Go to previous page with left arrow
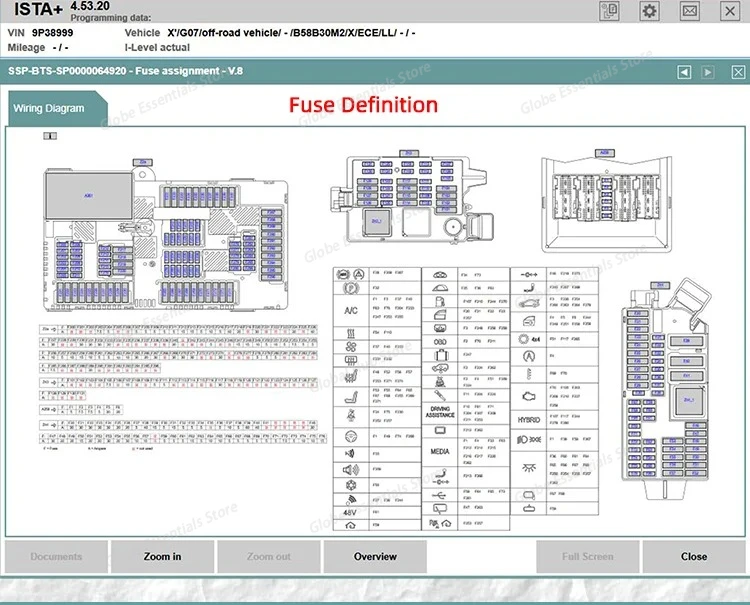Image resolution: width=750 pixels, height=605 pixels. 684,72
